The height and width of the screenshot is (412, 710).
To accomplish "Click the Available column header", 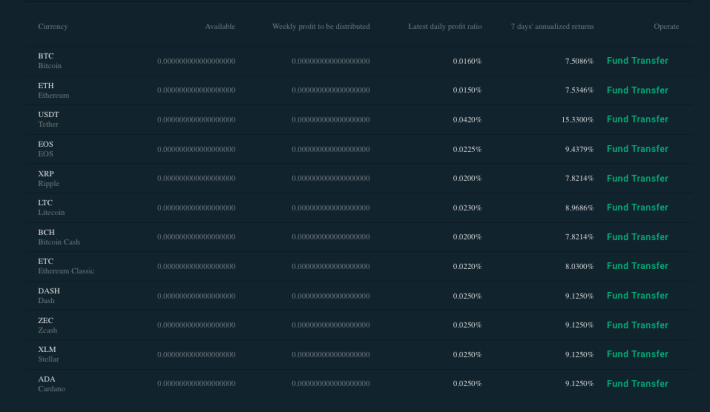I will click(x=220, y=26).
